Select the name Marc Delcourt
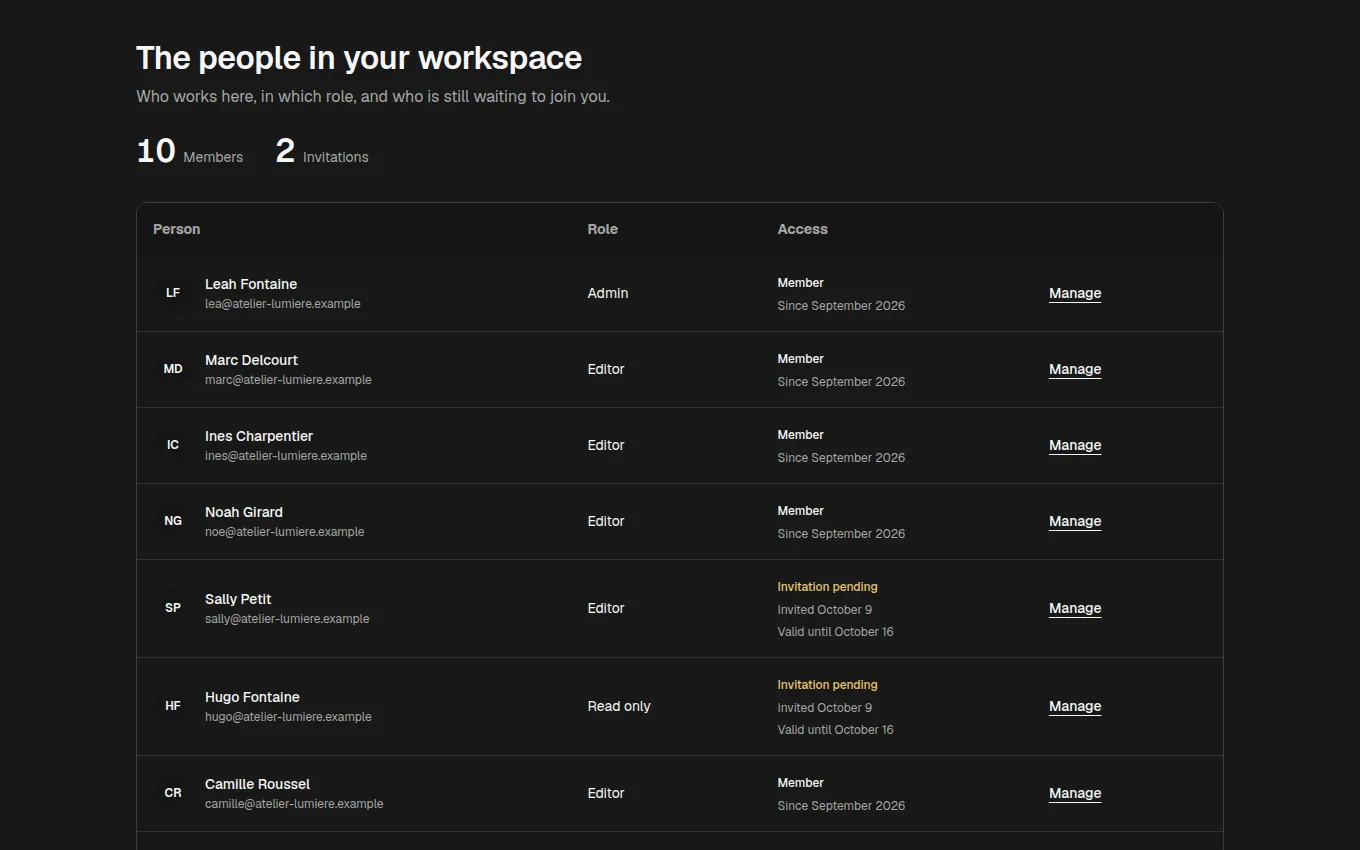 pyautogui.click(x=251, y=360)
